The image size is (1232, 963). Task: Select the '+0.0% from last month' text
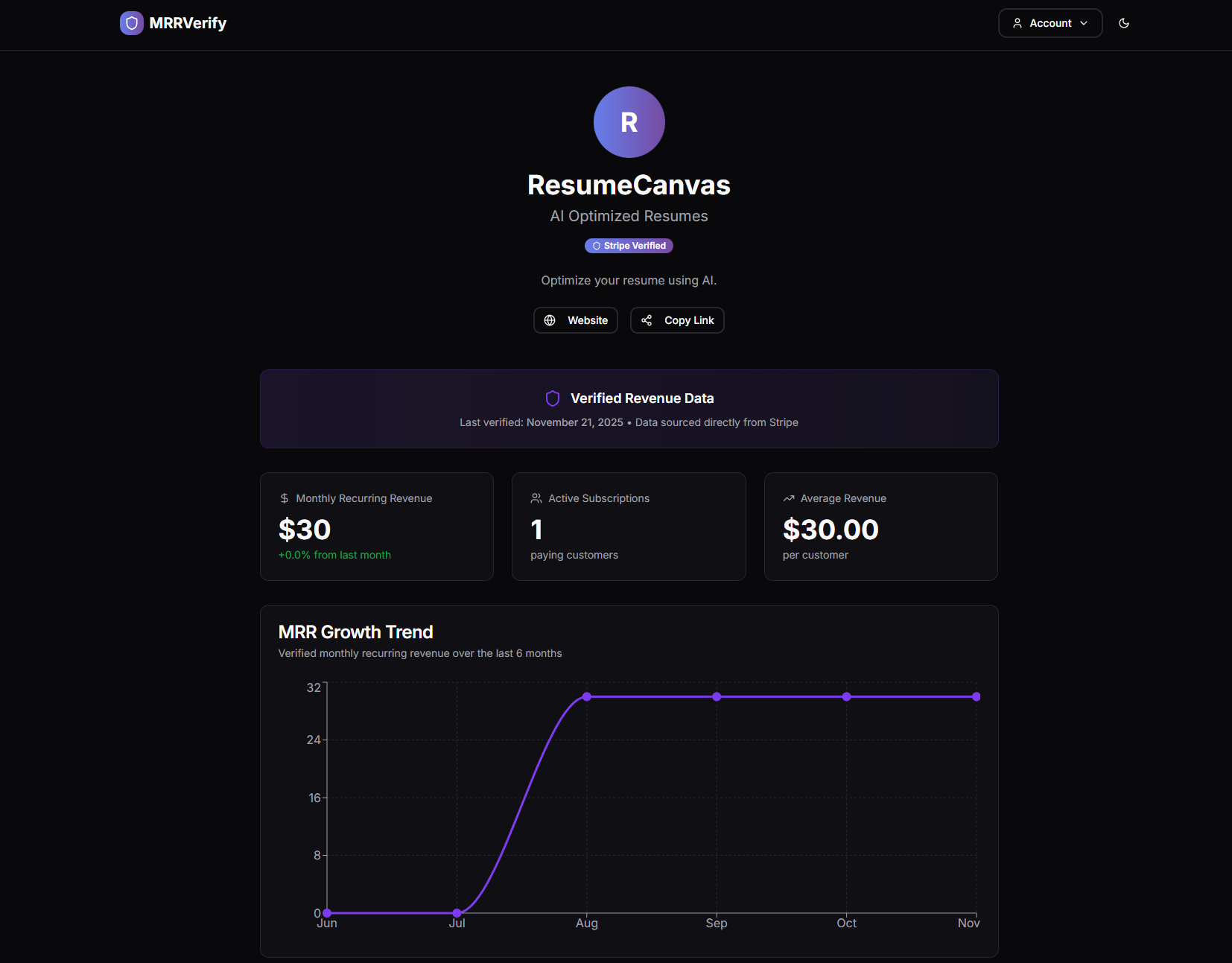click(334, 555)
